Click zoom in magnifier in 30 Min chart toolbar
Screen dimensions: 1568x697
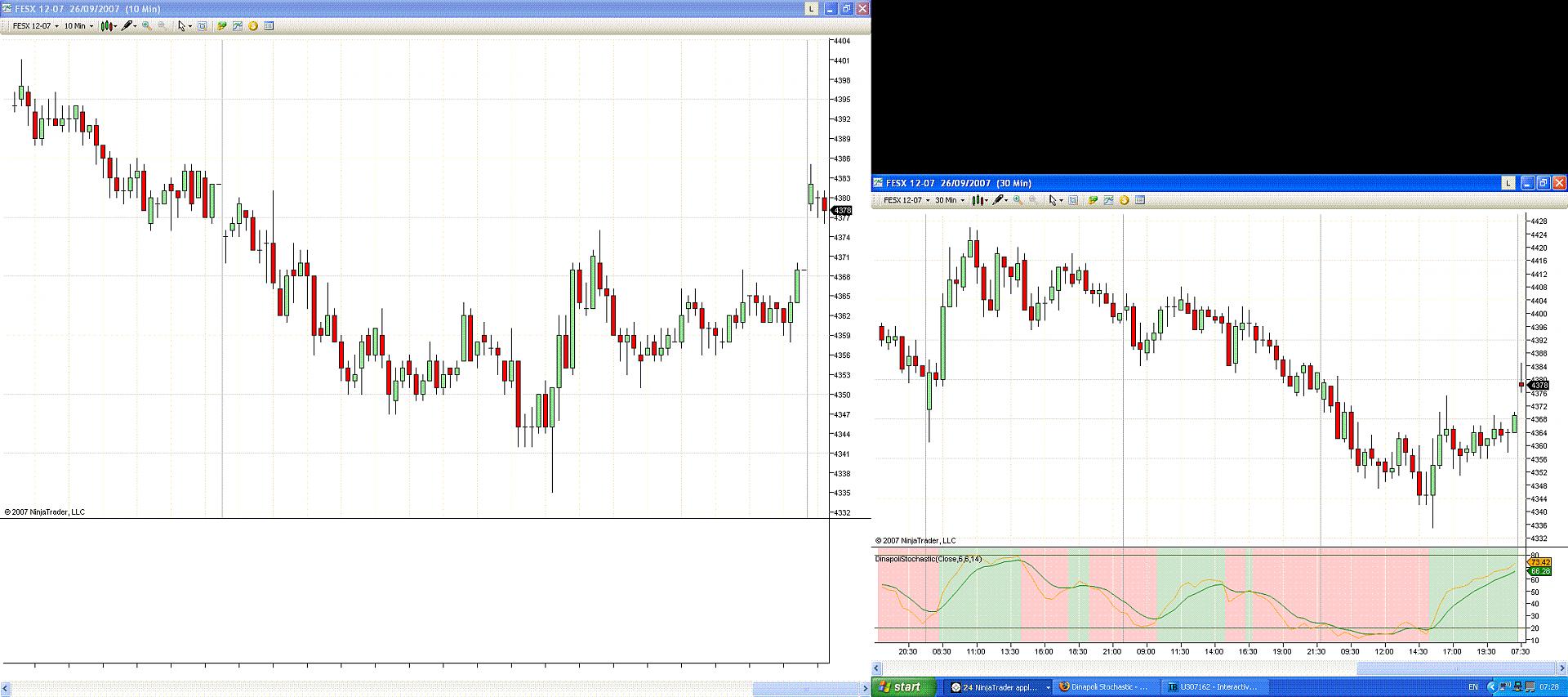(1018, 200)
